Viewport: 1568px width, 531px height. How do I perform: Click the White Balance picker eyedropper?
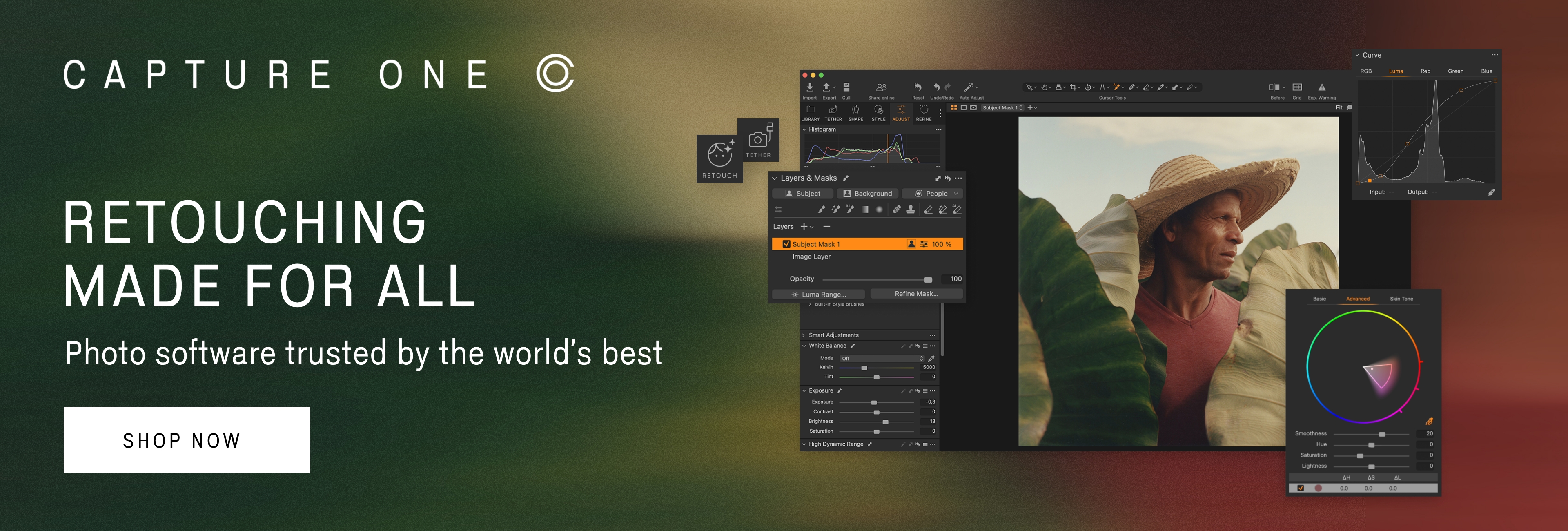tap(931, 359)
